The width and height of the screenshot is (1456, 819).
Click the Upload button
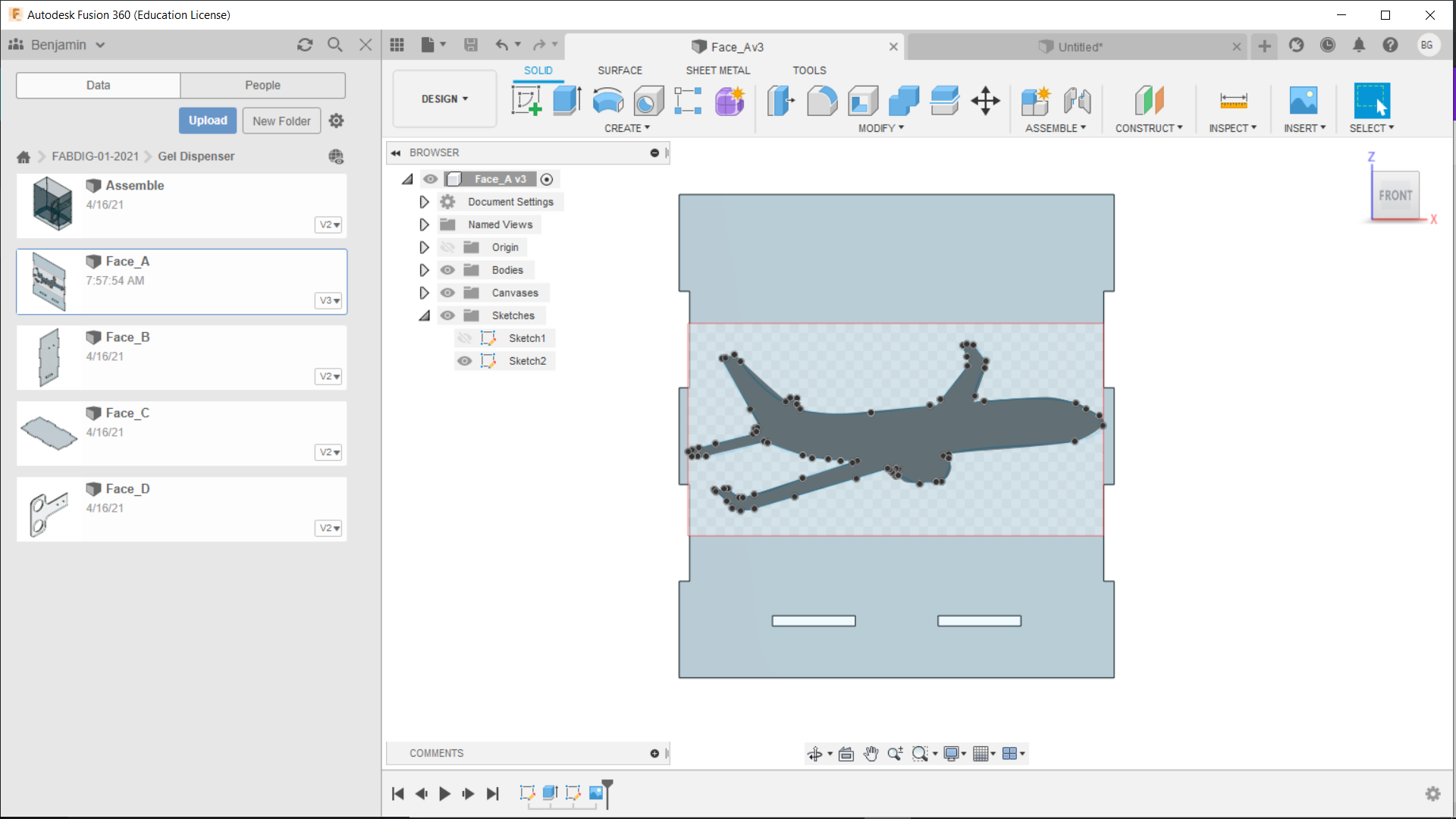click(x=208, y=121)
